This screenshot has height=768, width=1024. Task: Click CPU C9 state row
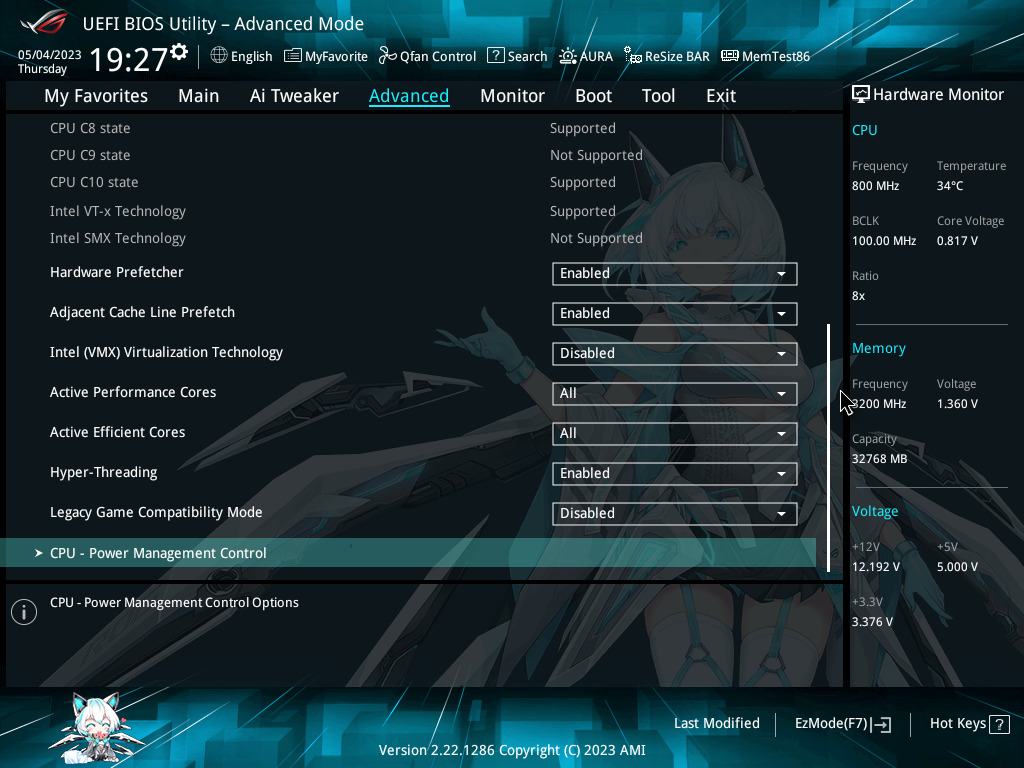point(346,155)
